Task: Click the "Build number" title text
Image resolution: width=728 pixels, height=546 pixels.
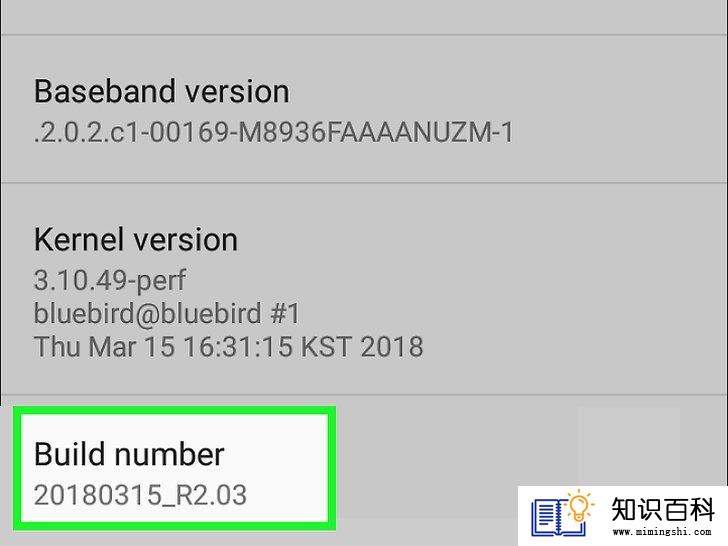Action: 129,454
